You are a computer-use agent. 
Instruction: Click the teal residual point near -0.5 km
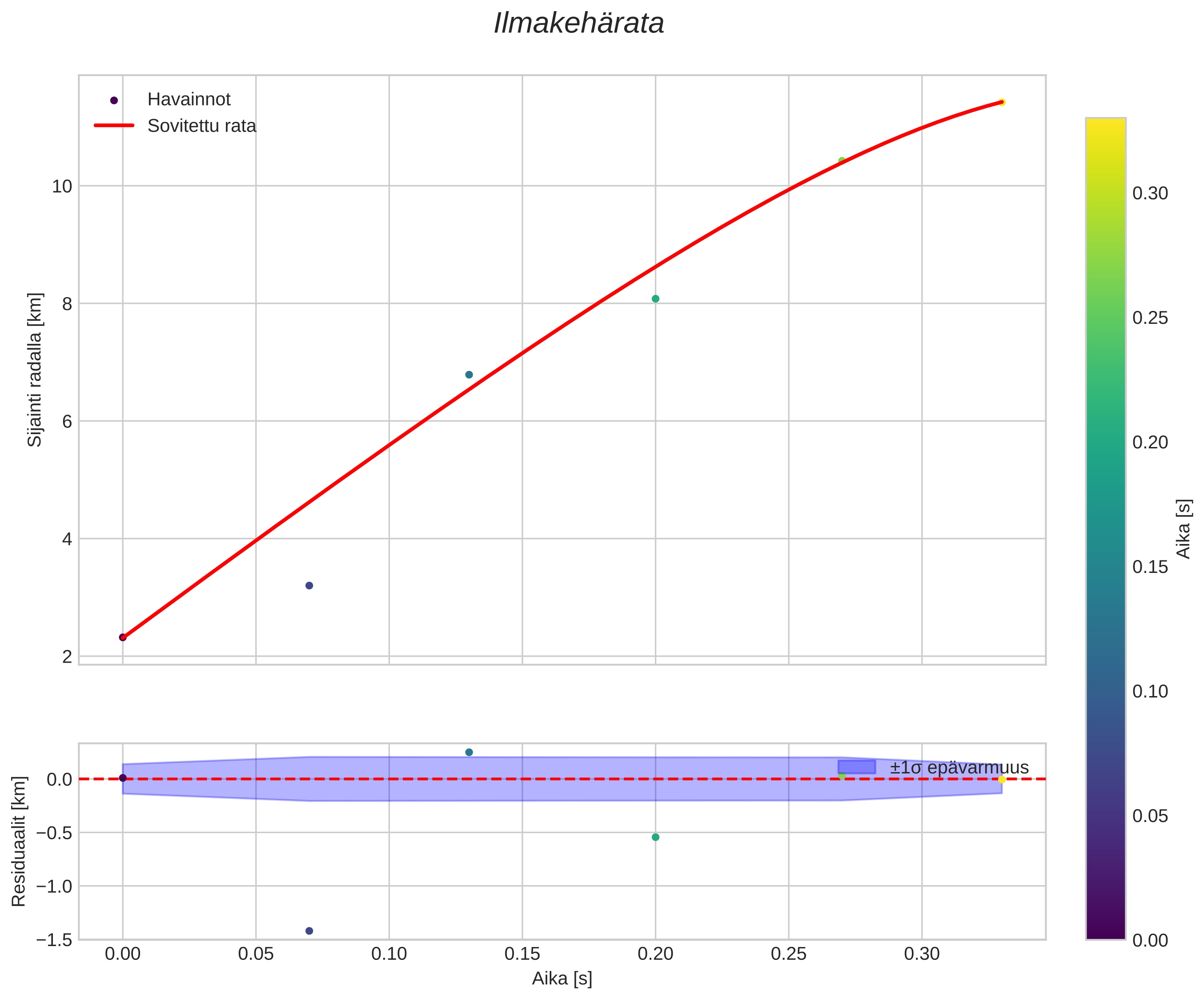tap(655, 837)
